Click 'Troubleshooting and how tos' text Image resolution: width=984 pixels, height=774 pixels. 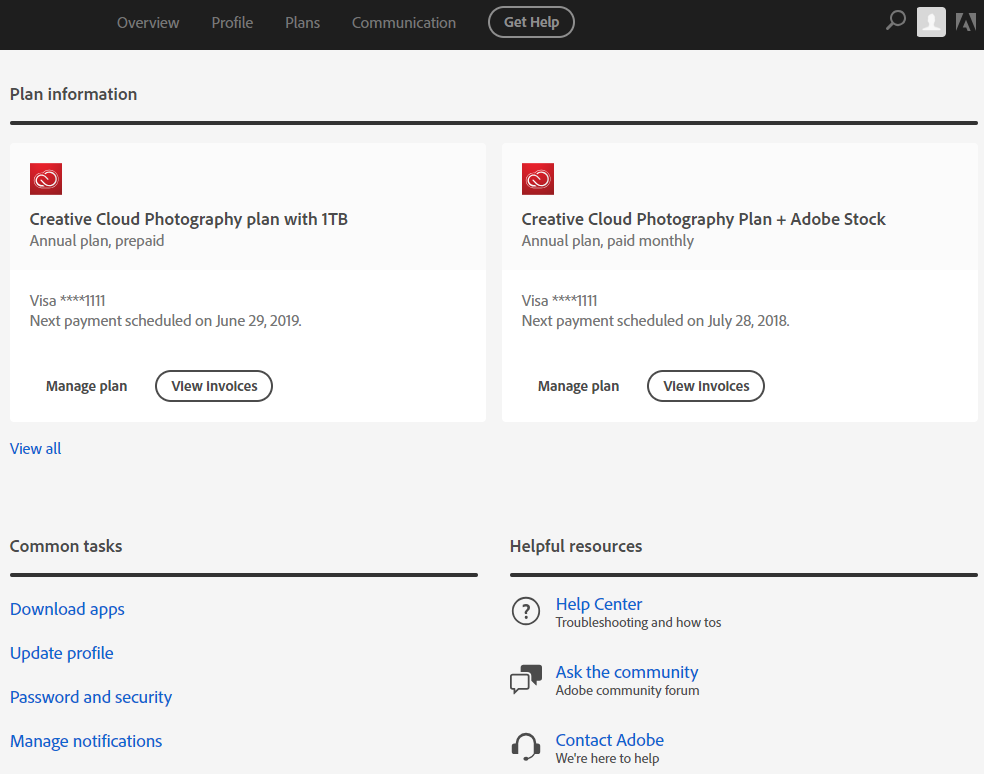tap(638, 623)
